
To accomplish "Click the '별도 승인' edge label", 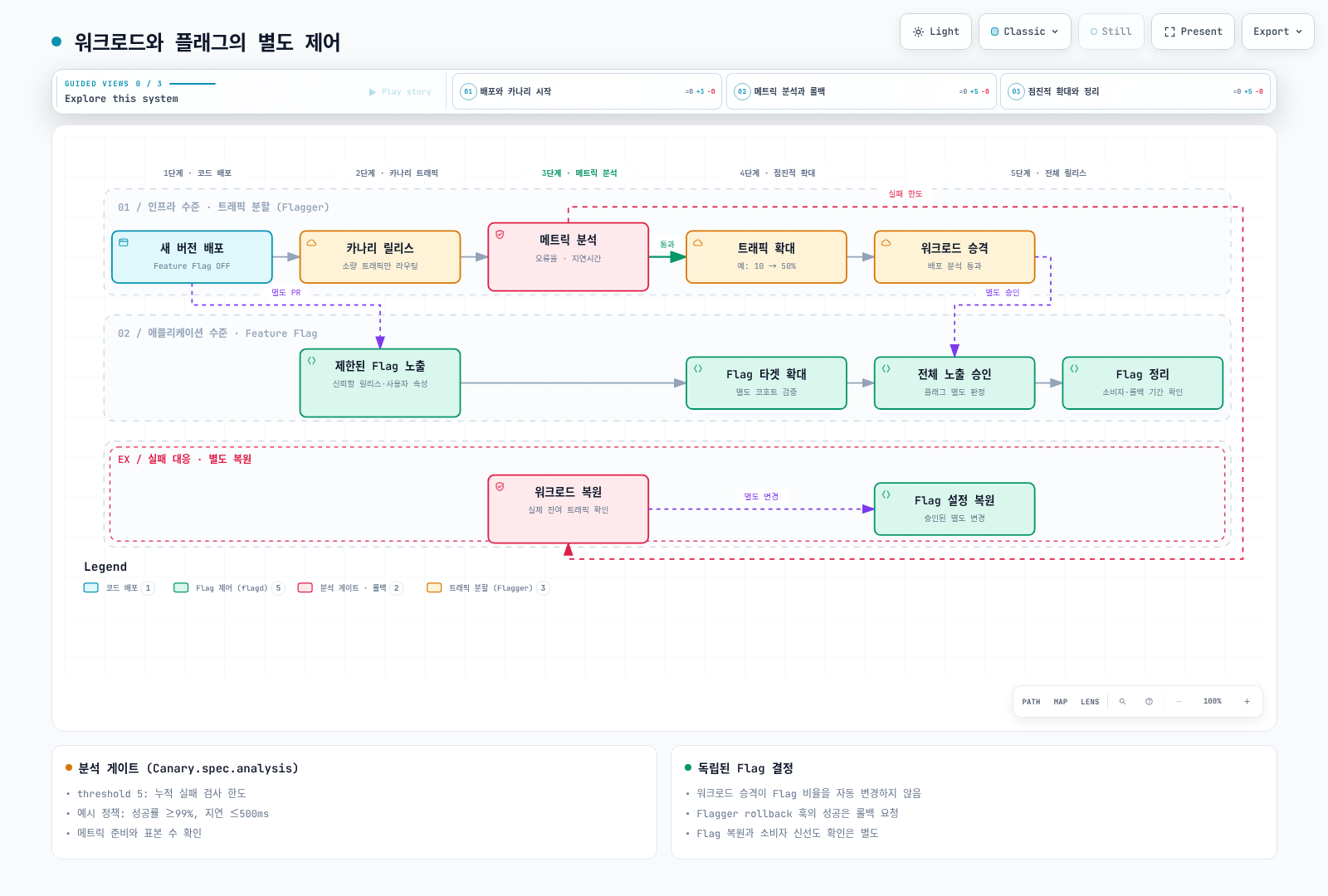I will pyautogui.click(x=1003, y=293).
